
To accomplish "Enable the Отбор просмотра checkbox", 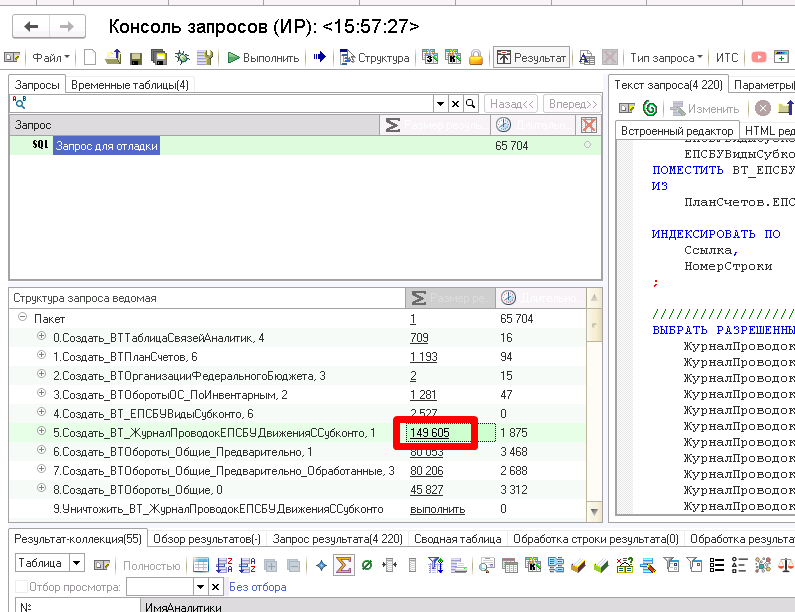I will click(21, 587).
